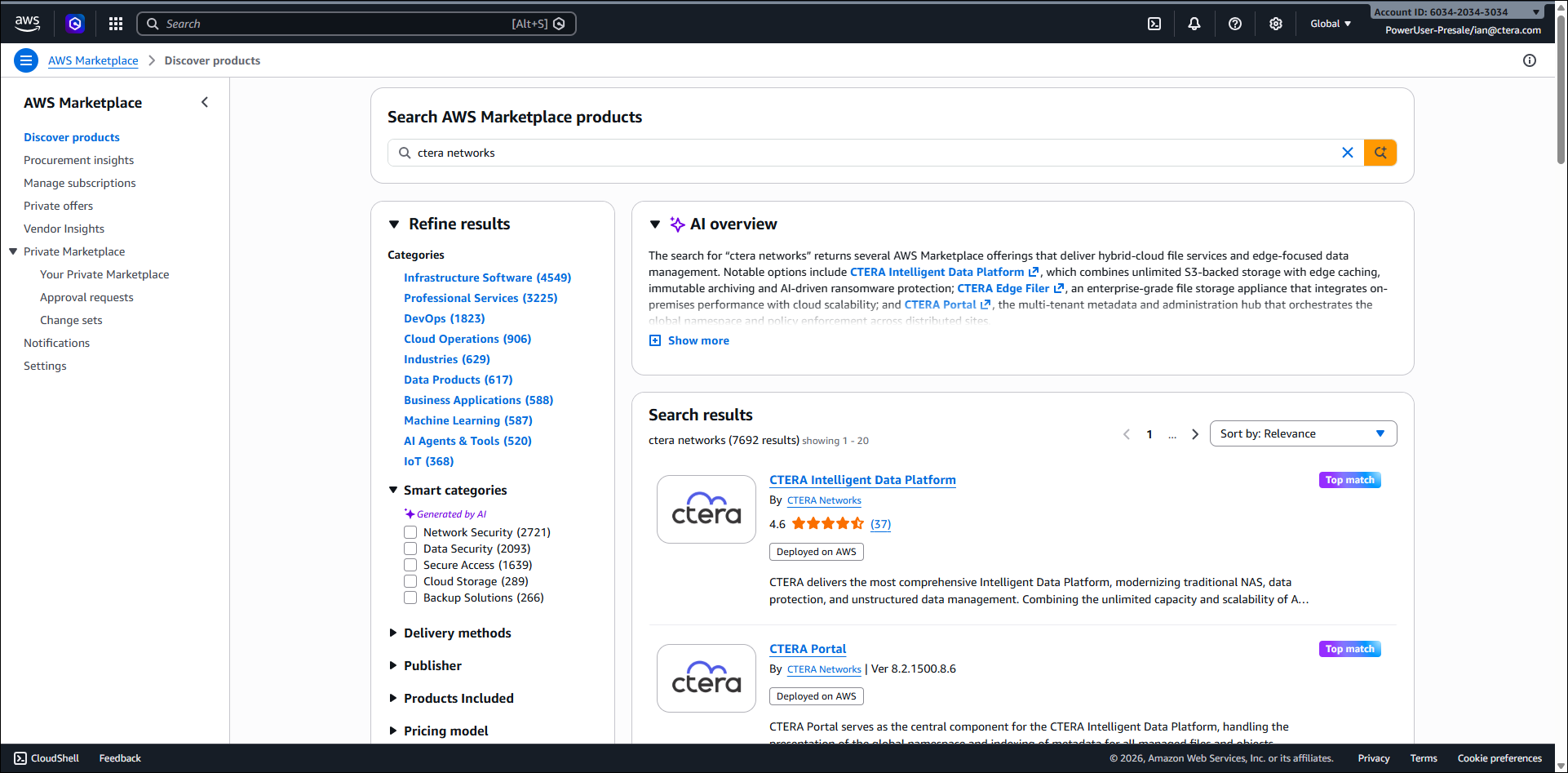This screenshot has width=1568, height=773.
Task: Check the Network Security smart category
Action: 410,532
